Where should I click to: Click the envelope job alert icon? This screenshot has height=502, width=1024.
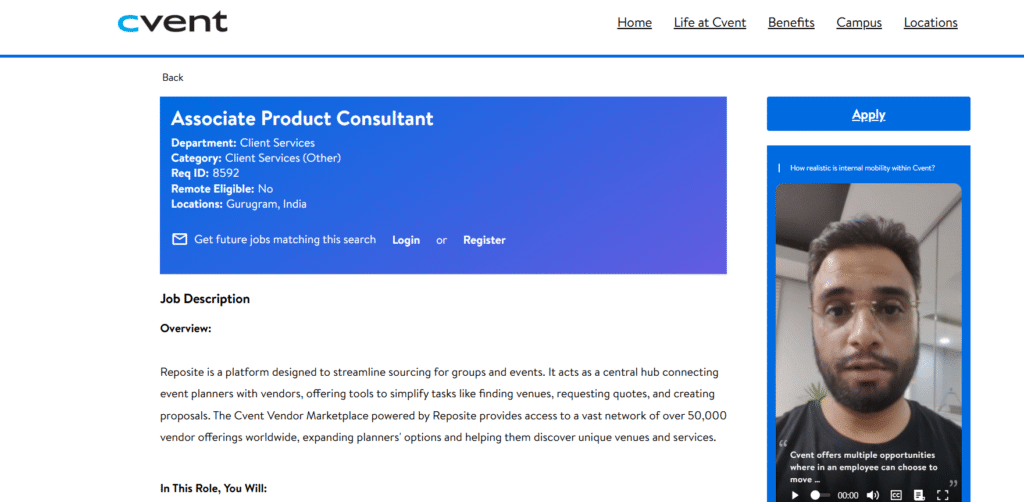pyautogui.click(x=180, y=240)
